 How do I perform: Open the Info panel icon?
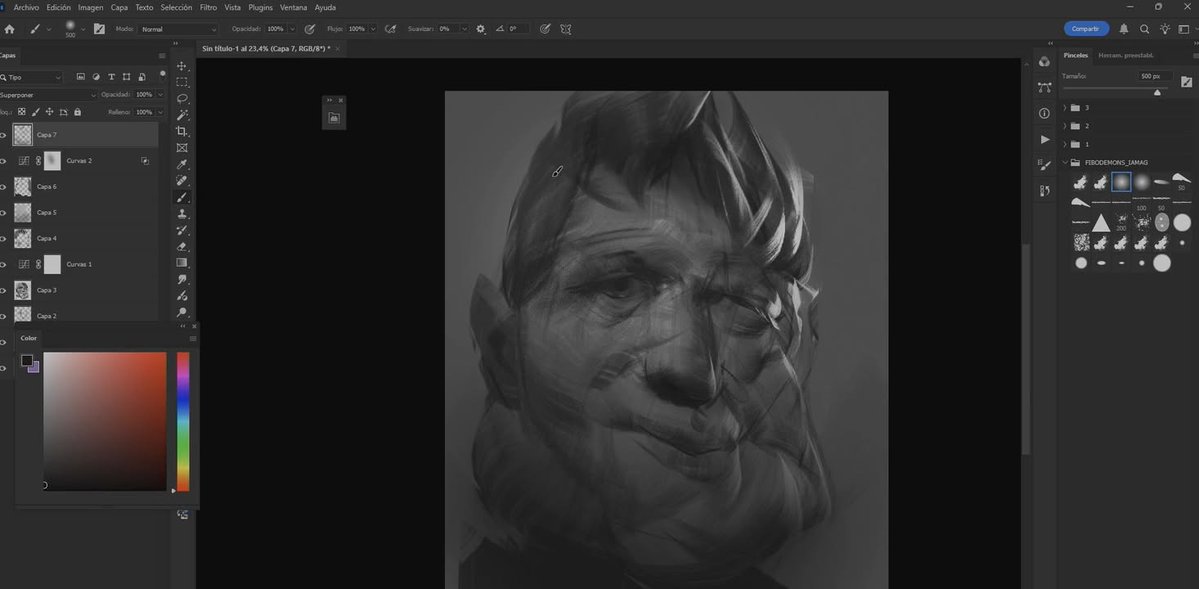1045,113
